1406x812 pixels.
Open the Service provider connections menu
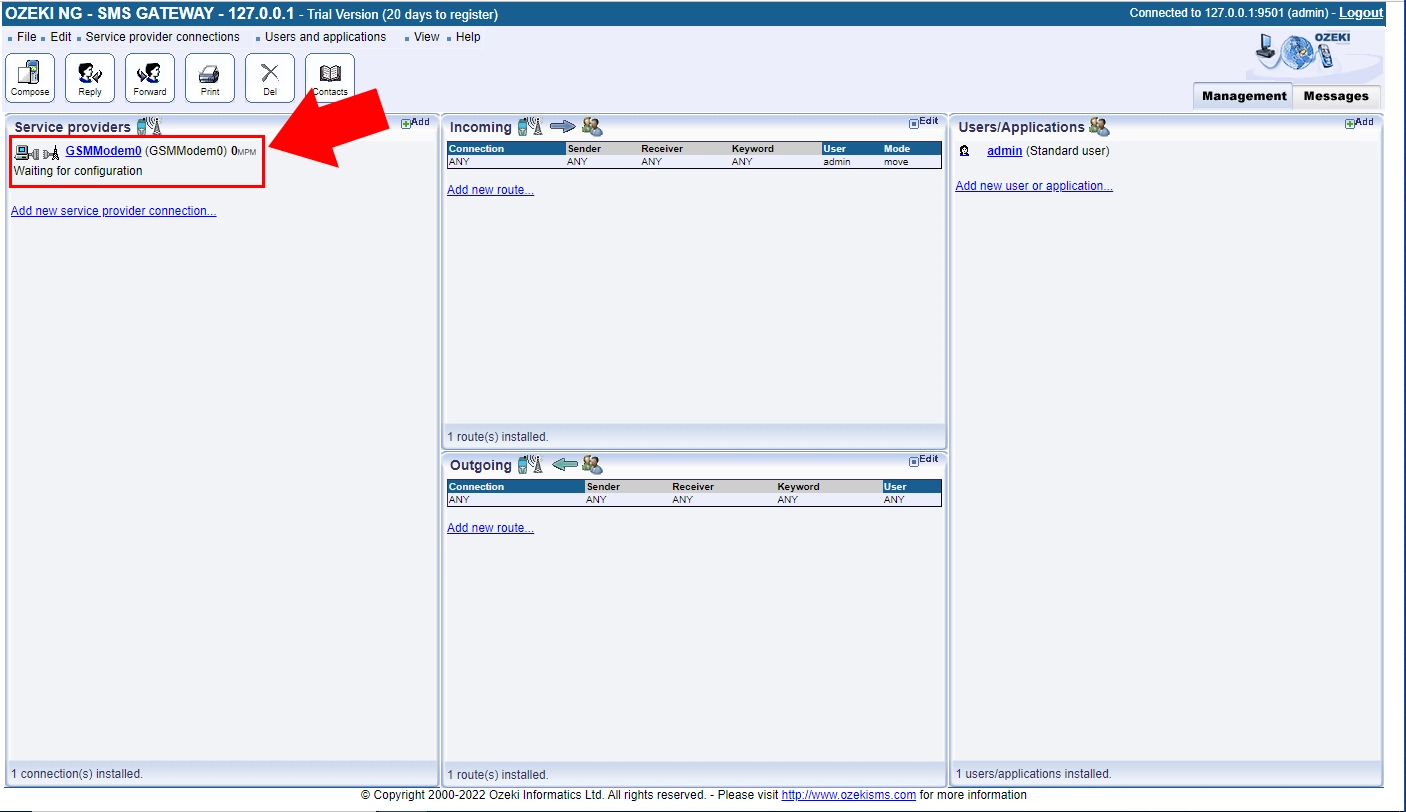coord(163,37)
